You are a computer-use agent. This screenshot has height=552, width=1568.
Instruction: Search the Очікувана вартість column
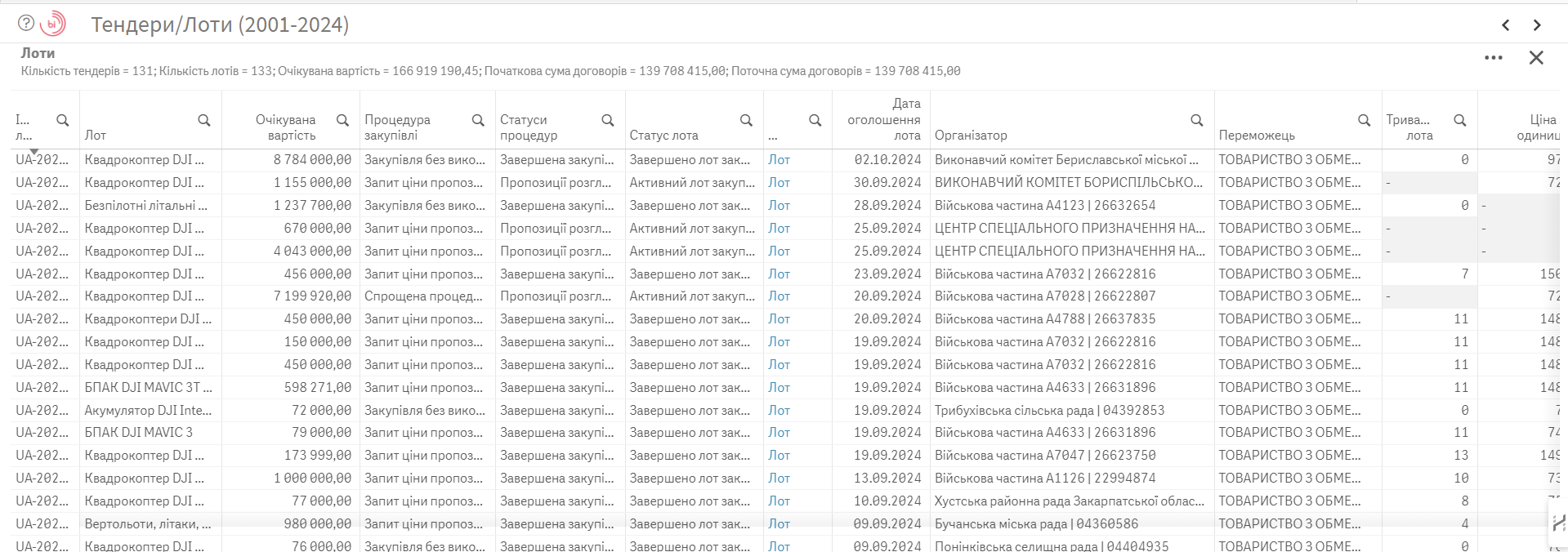coord(343,121)
